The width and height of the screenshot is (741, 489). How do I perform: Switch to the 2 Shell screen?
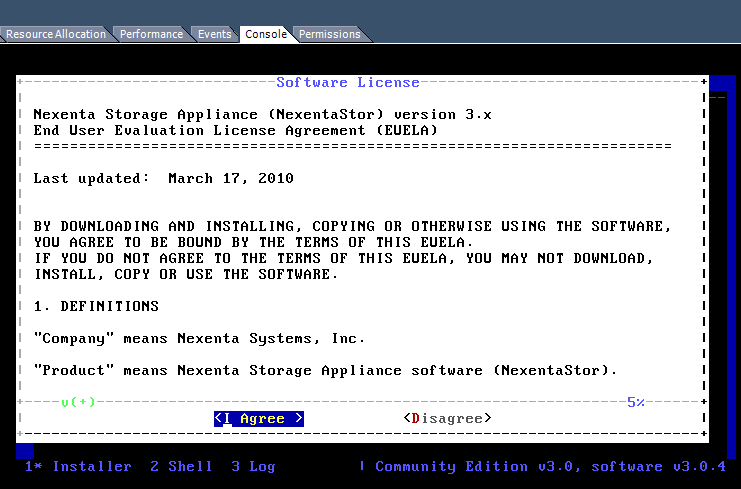point(181,467)
